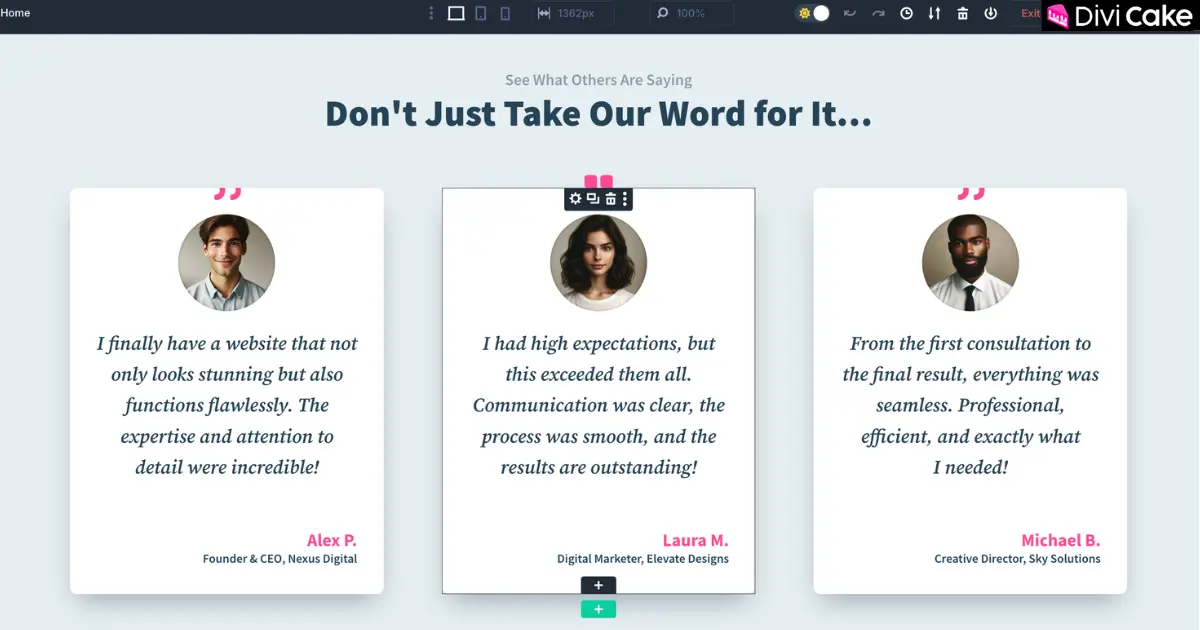This screenshot has height=630, width=1200.
Task: Click "Digital Marketer, Elevate Designs" text
Action: (643, 559)
